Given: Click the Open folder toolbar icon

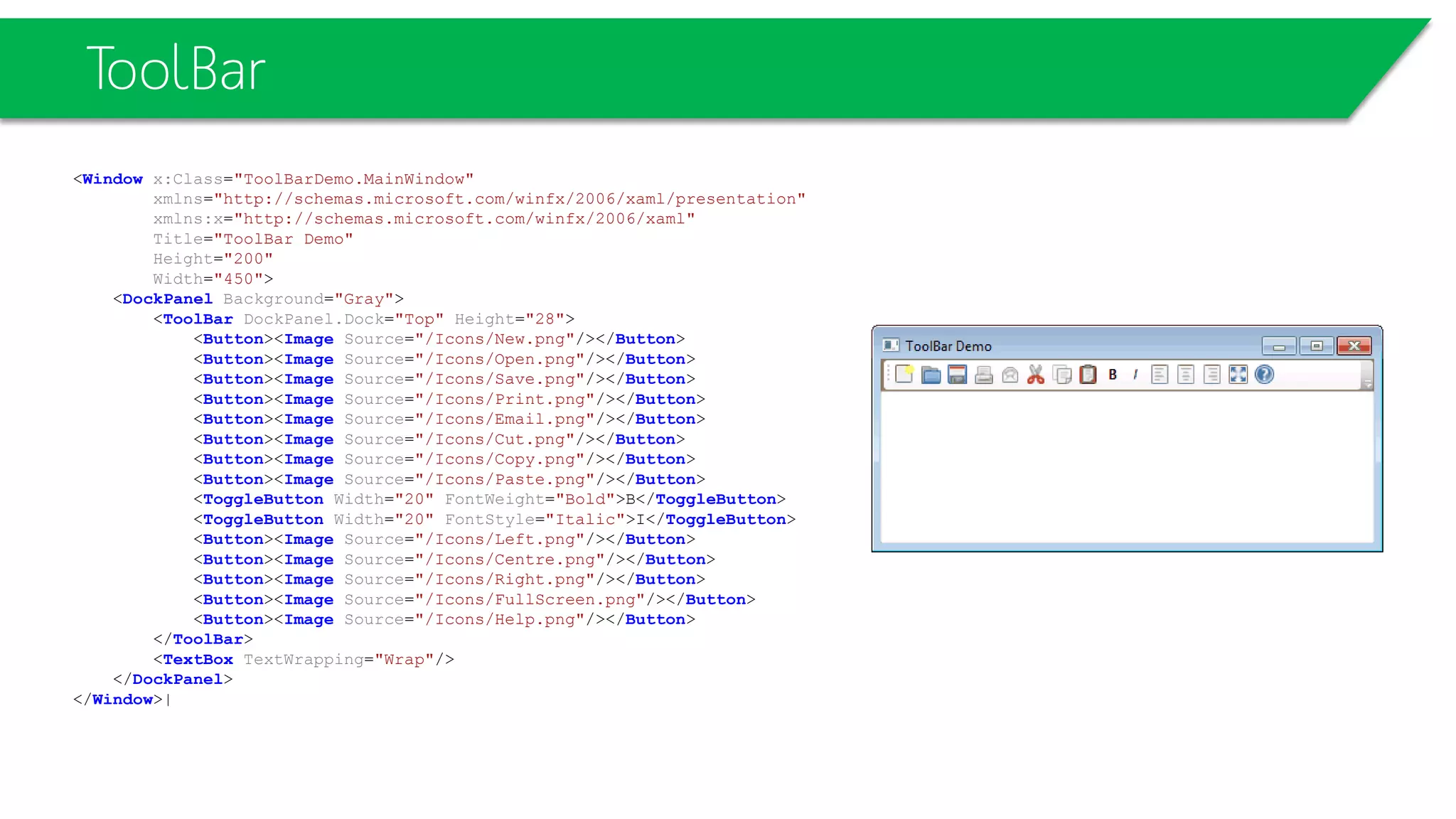Looking at the screenshot, I should click(931, 375).
